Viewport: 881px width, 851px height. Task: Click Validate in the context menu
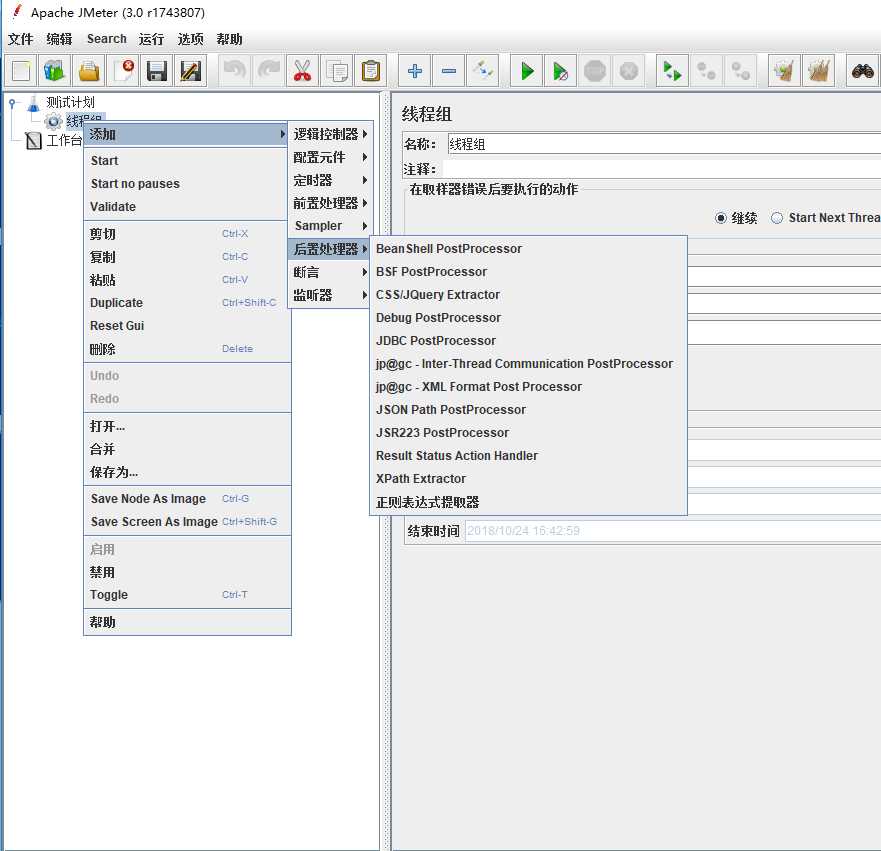pyautogui.click(x=187, y=207)
